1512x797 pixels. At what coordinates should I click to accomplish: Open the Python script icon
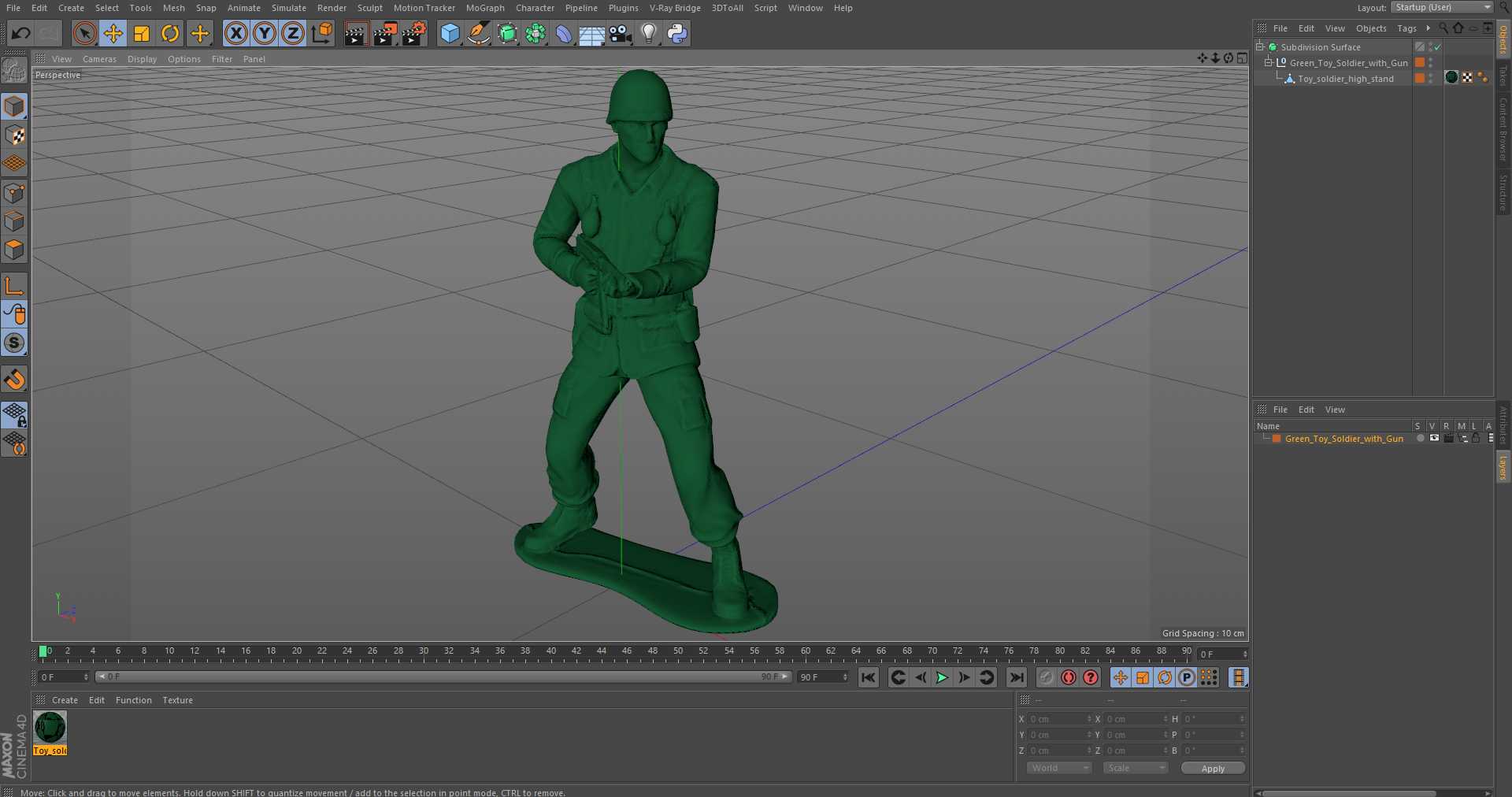pos(677,33)
